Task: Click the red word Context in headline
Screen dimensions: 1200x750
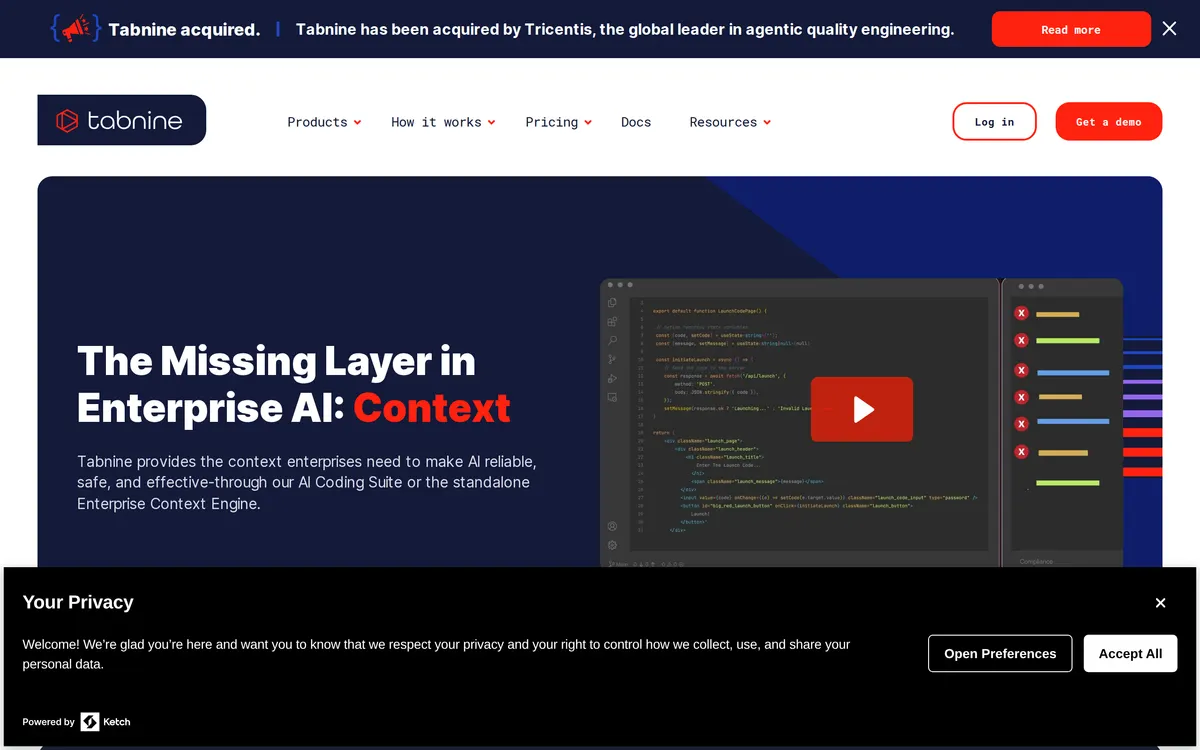Action: pos(432,408)
